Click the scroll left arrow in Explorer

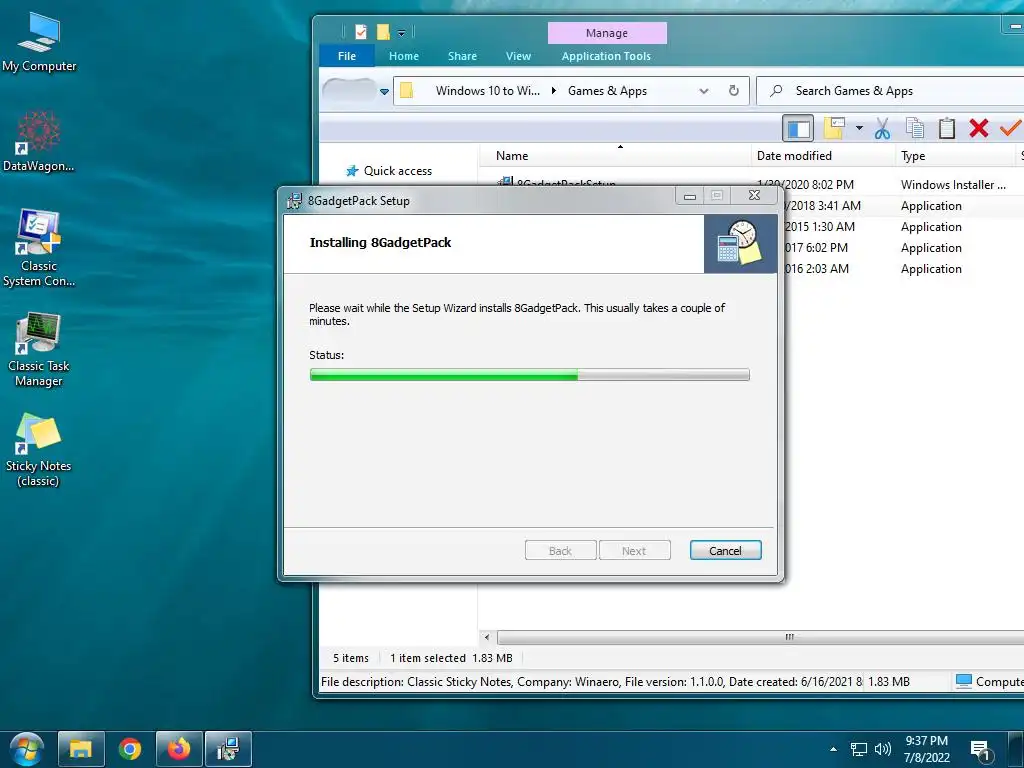pyautogui.click(x=487, y=637)
